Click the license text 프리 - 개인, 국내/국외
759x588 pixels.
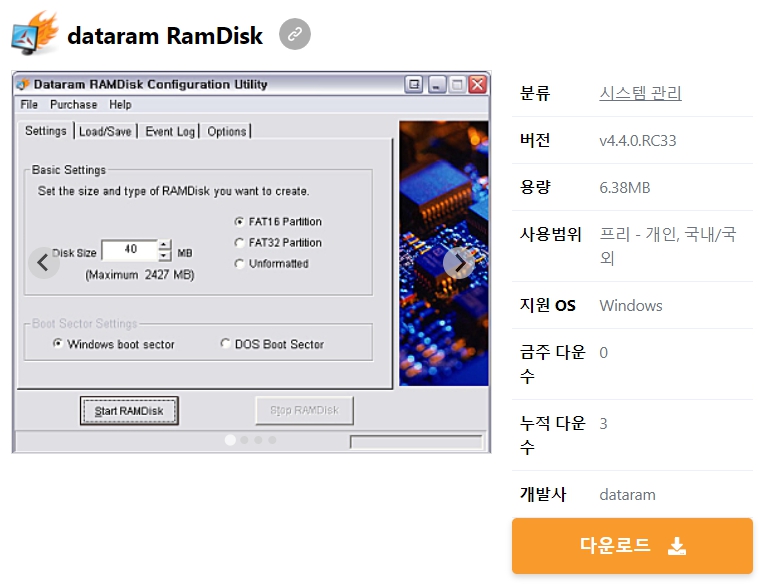668,246
